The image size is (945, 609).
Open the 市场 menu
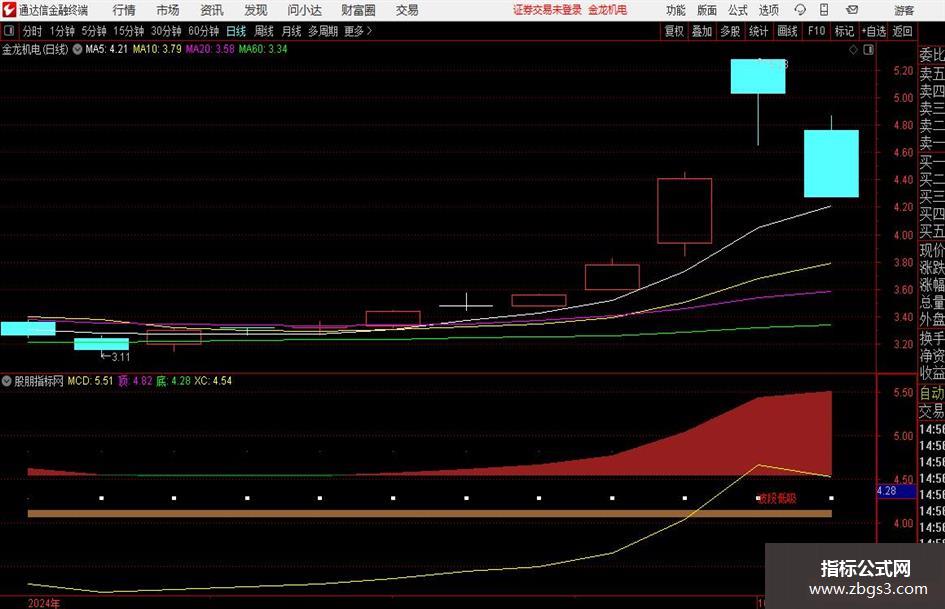(168, 10)
